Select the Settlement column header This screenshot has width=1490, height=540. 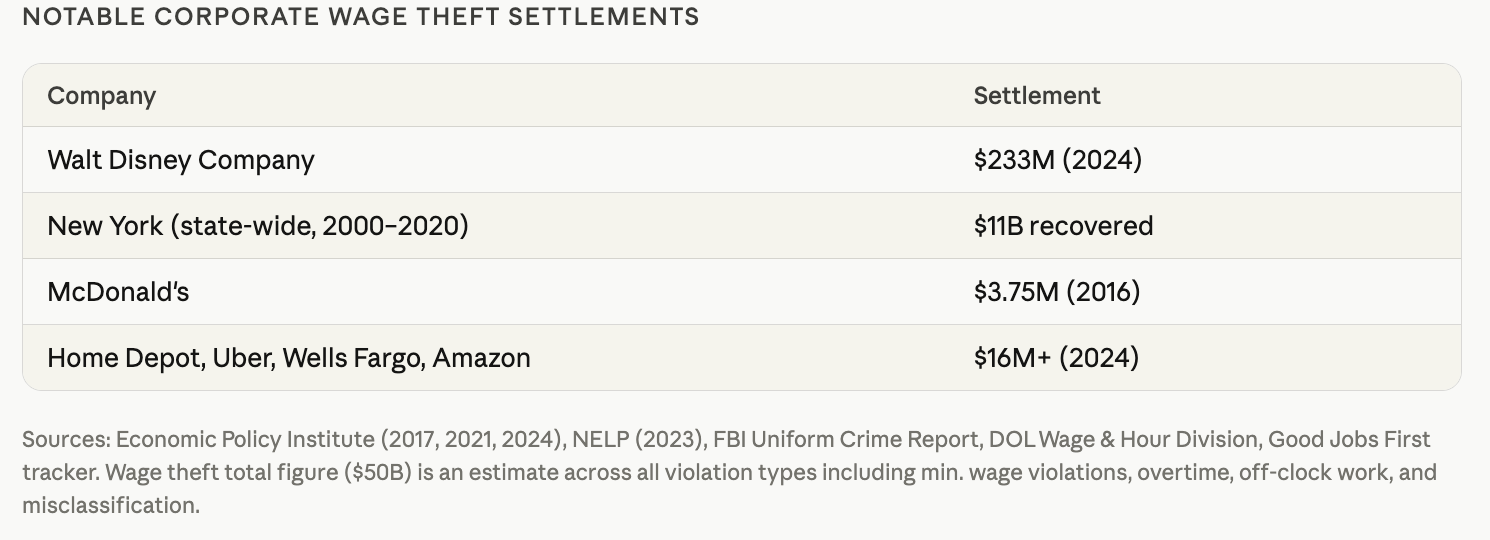pos(1037,96)
